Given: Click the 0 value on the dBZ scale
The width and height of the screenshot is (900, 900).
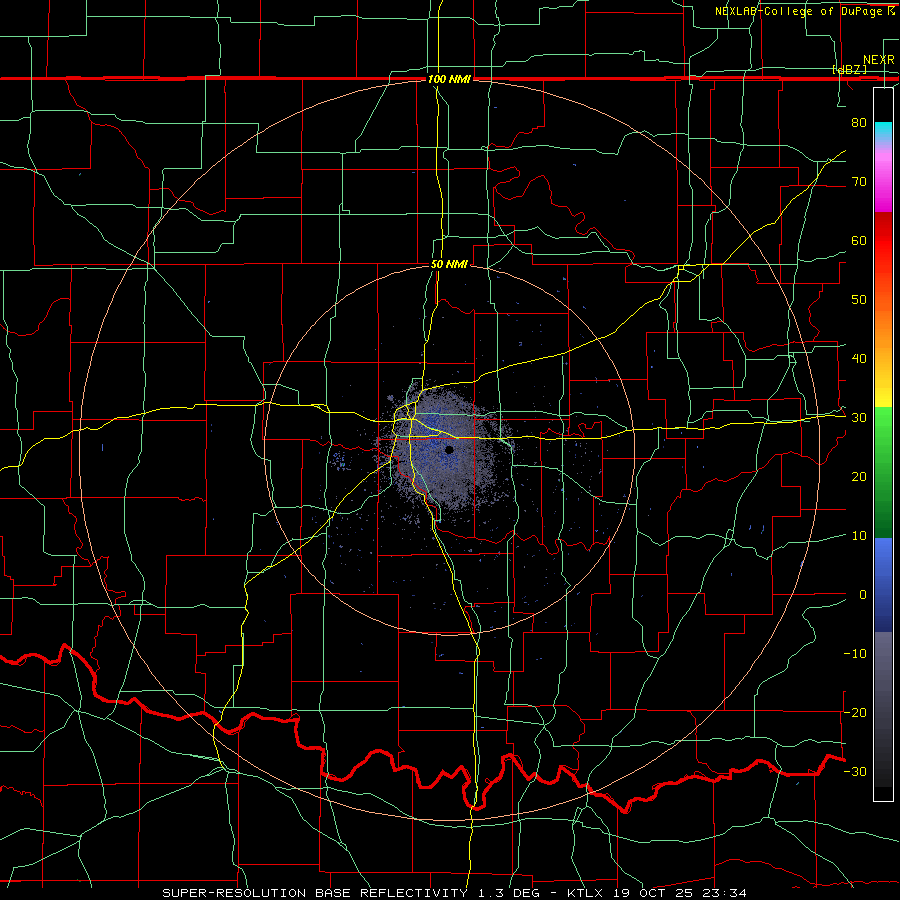Looking at the screenshot, I should (862, 595).
